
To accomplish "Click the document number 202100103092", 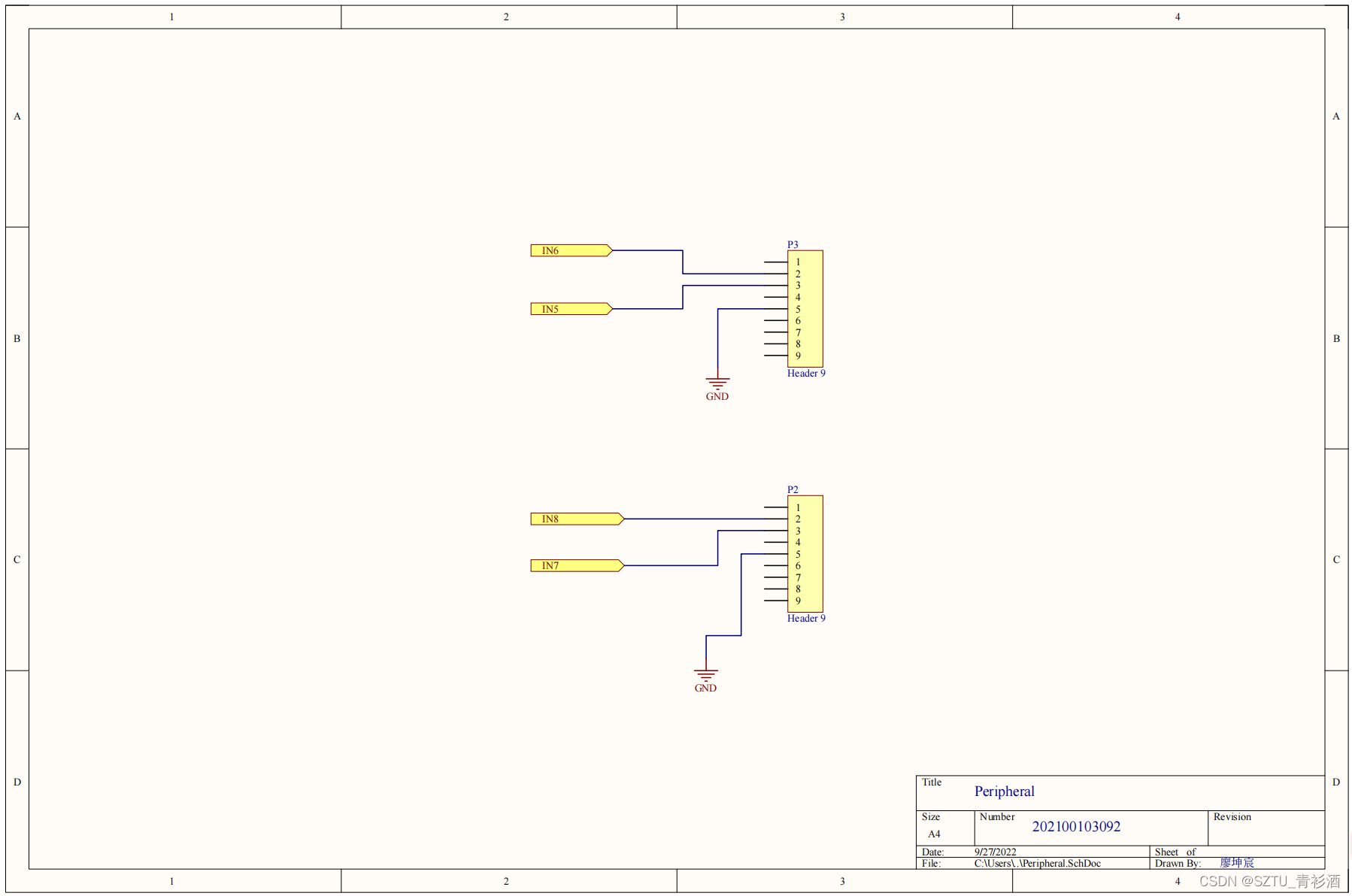I will [1076, 827].
